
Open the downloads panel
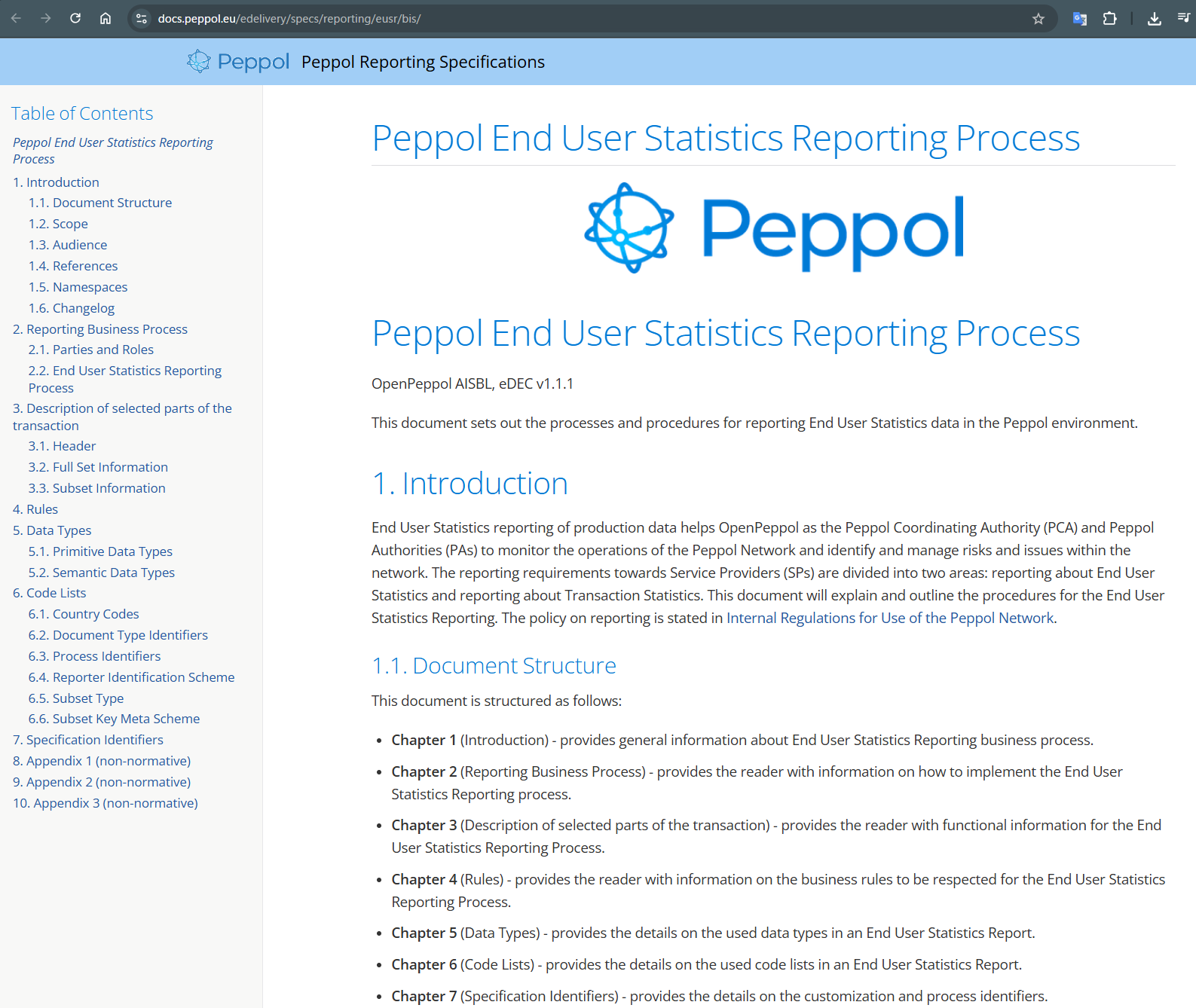pos(1154,18)
